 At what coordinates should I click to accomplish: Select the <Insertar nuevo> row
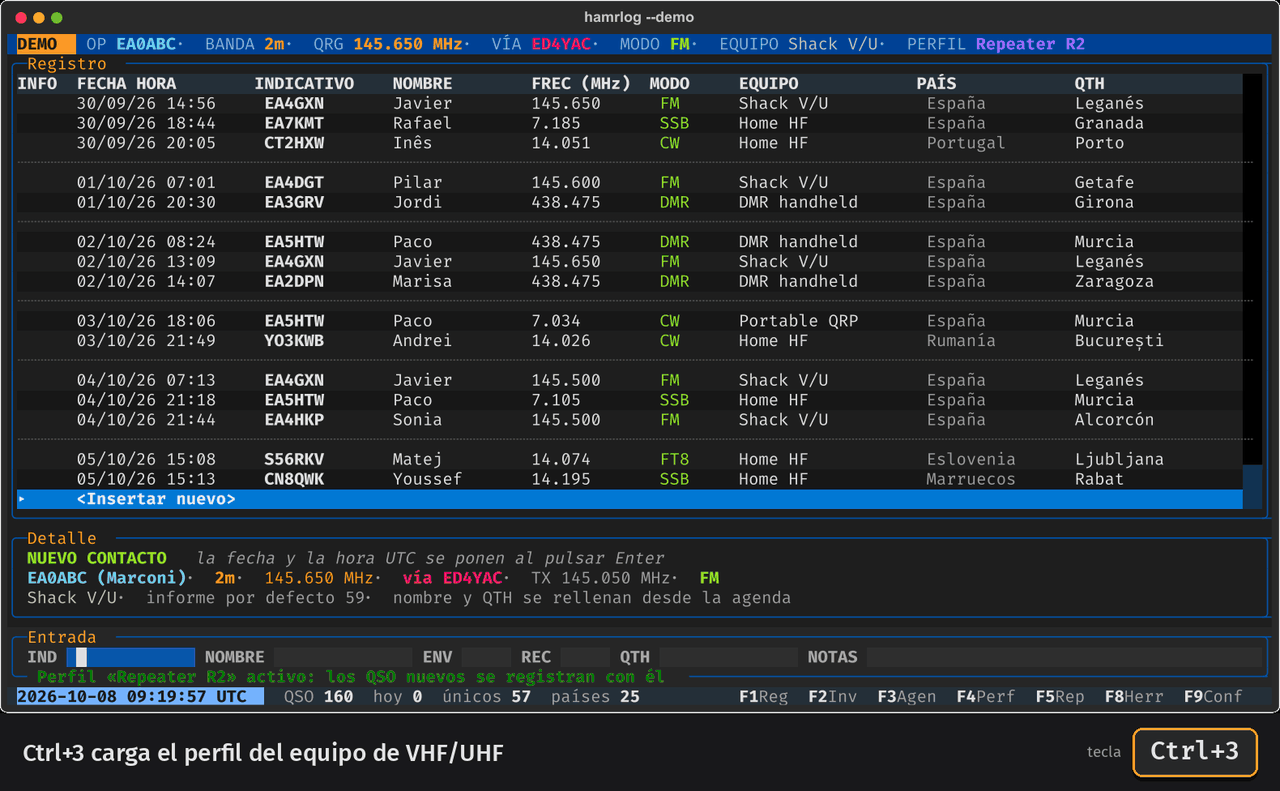630,499
